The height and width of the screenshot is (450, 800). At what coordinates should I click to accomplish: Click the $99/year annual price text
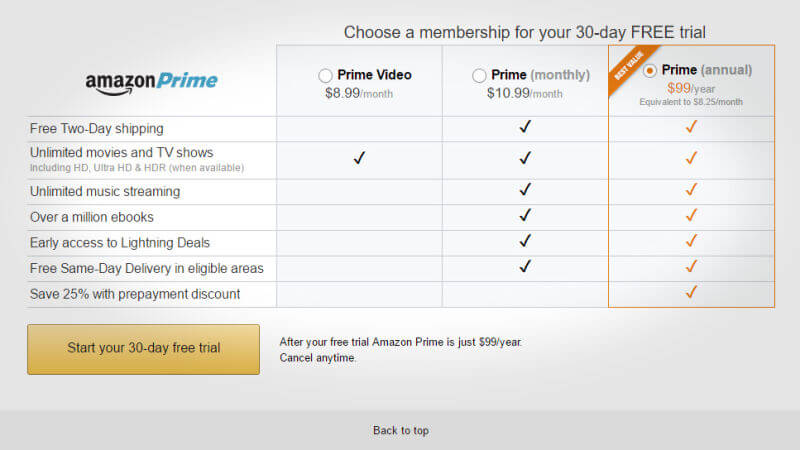pos(691,88)
